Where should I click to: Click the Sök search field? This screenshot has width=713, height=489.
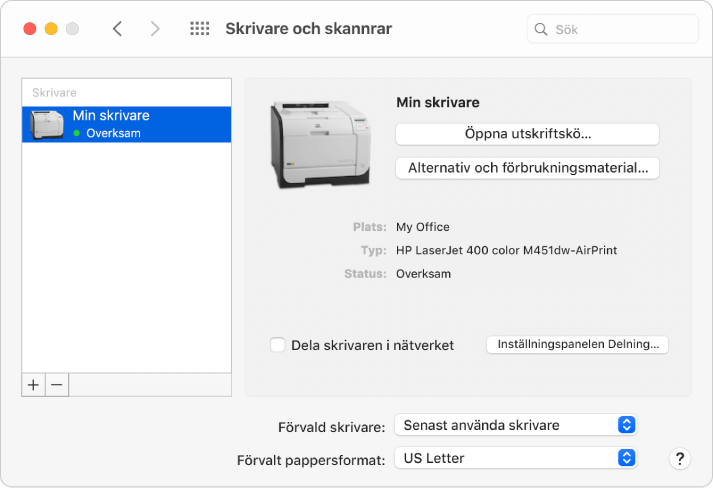click(x=613, y=29)
